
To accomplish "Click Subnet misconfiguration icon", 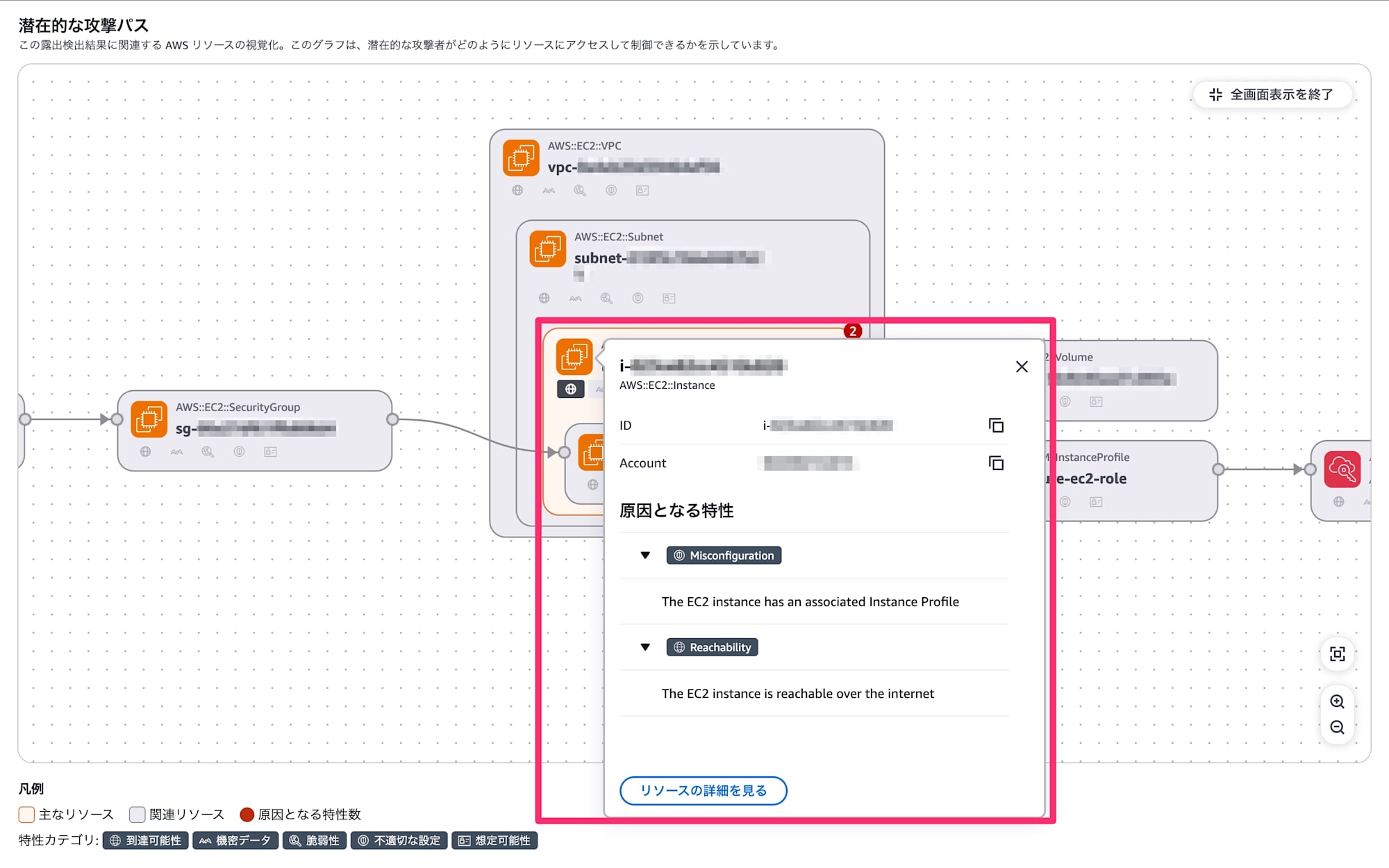I will [x=638, y=298].
